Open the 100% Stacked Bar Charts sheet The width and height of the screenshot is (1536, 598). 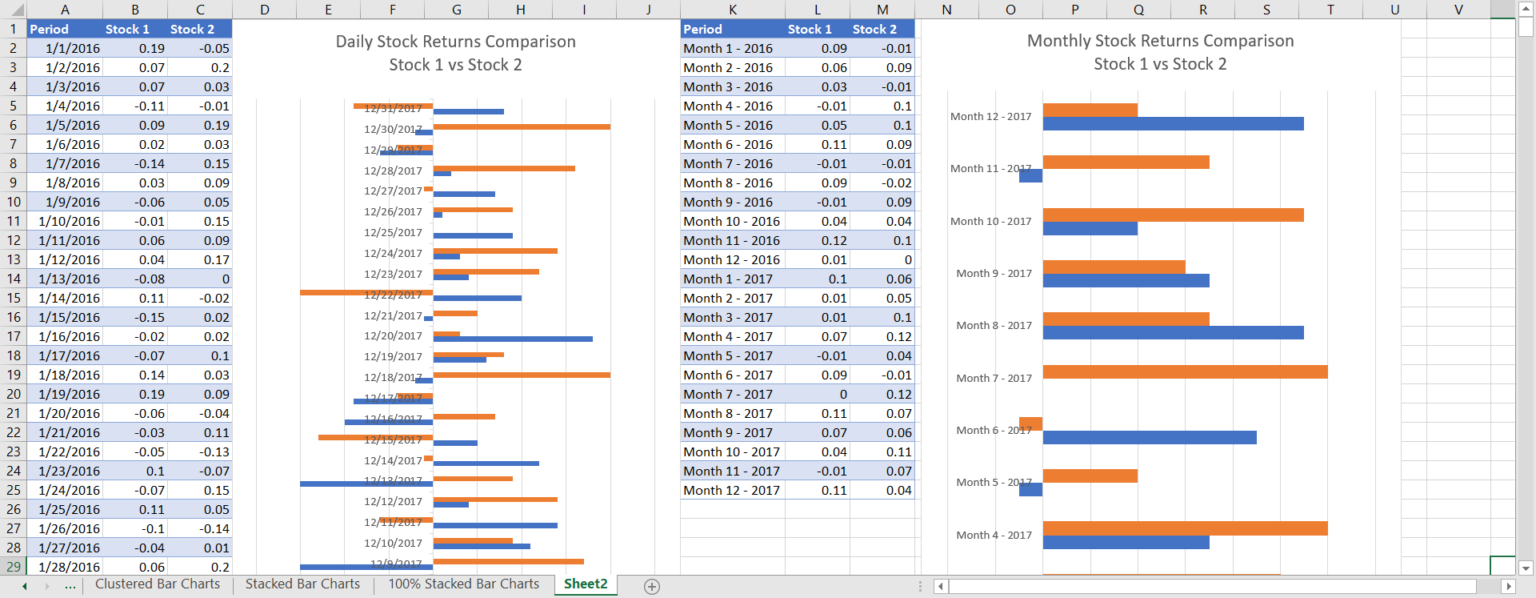tap(462, 586)
